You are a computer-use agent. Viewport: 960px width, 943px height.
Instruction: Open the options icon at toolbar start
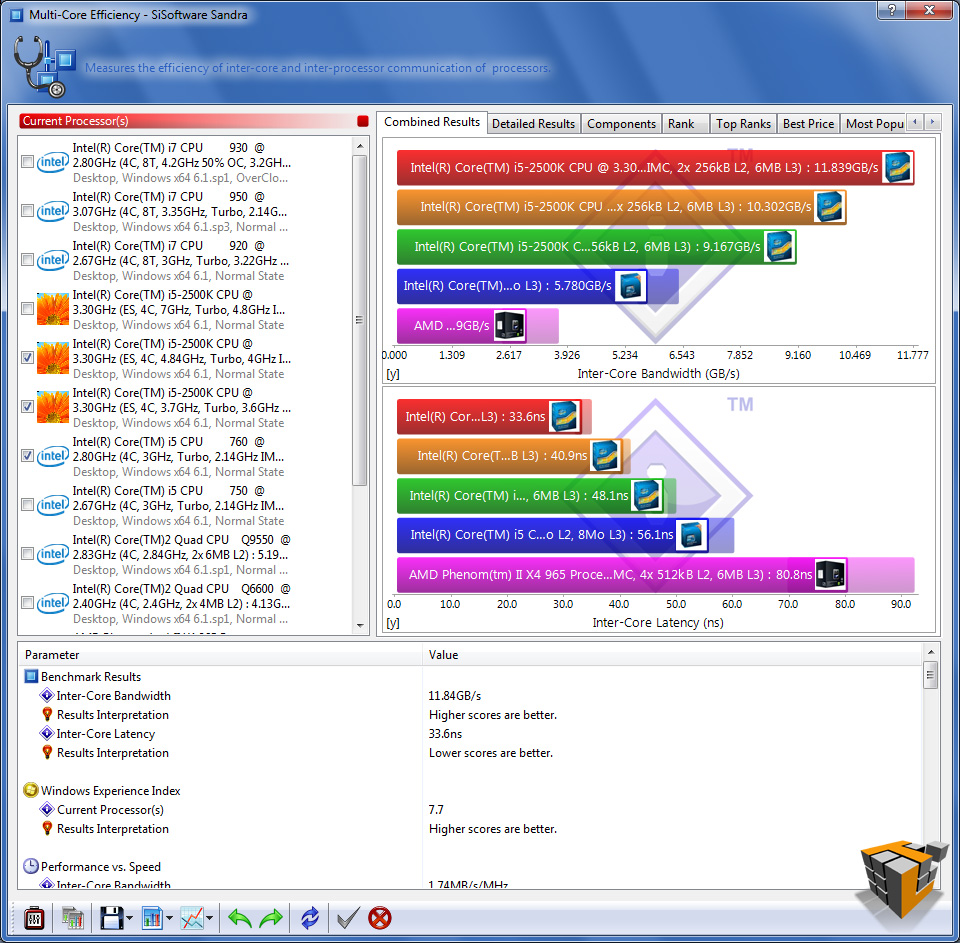click(34, 918)
